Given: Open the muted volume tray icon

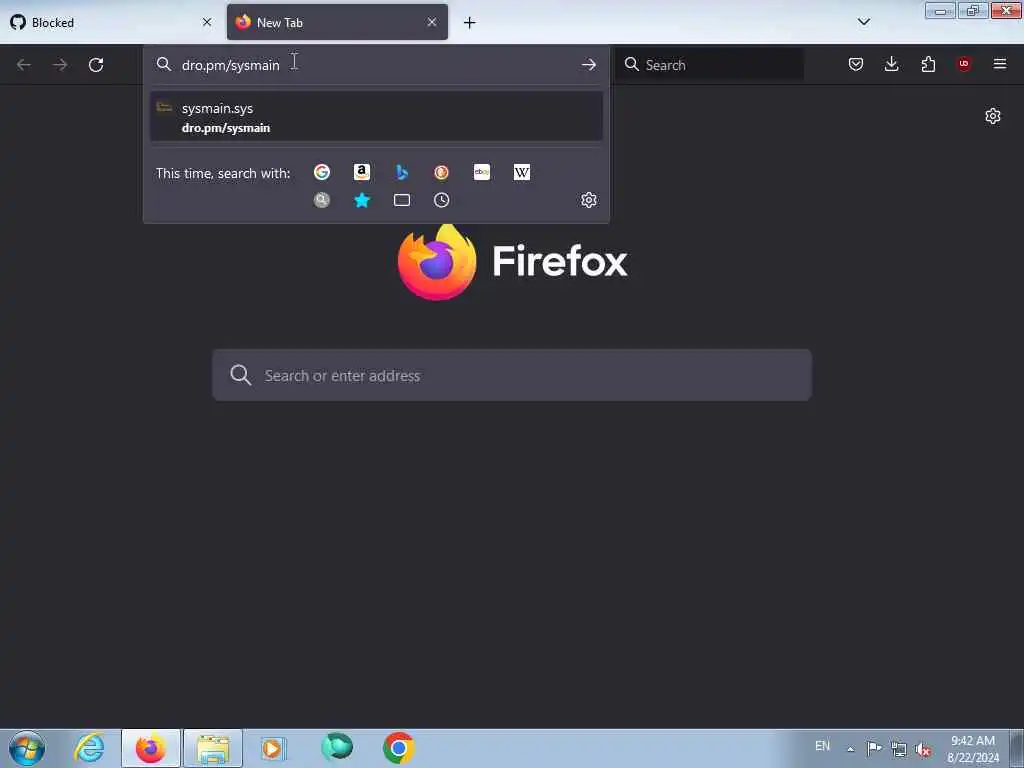Looking at the screenshot, I should click(x=923, y=749).
